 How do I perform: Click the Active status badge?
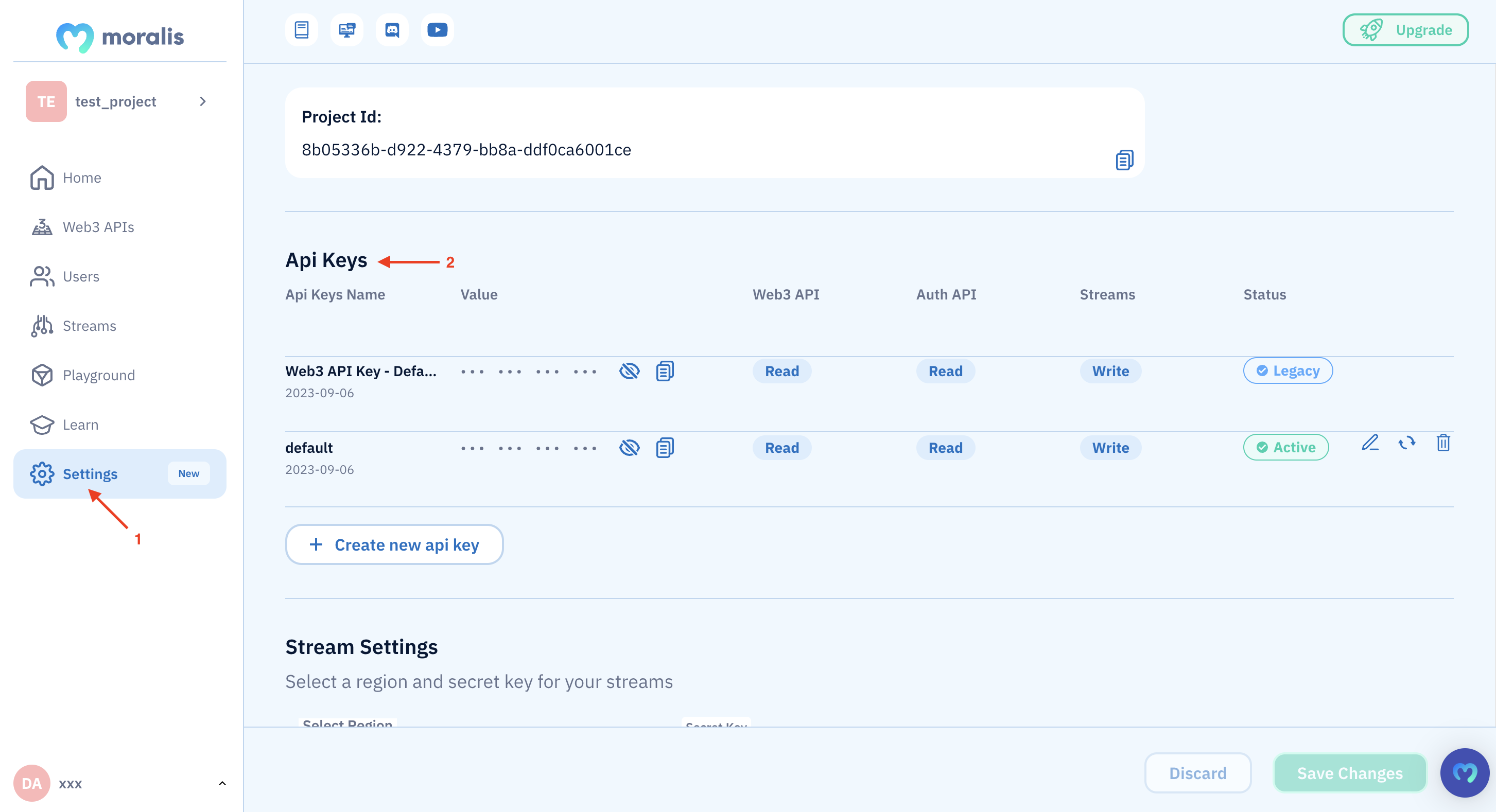1286,447
